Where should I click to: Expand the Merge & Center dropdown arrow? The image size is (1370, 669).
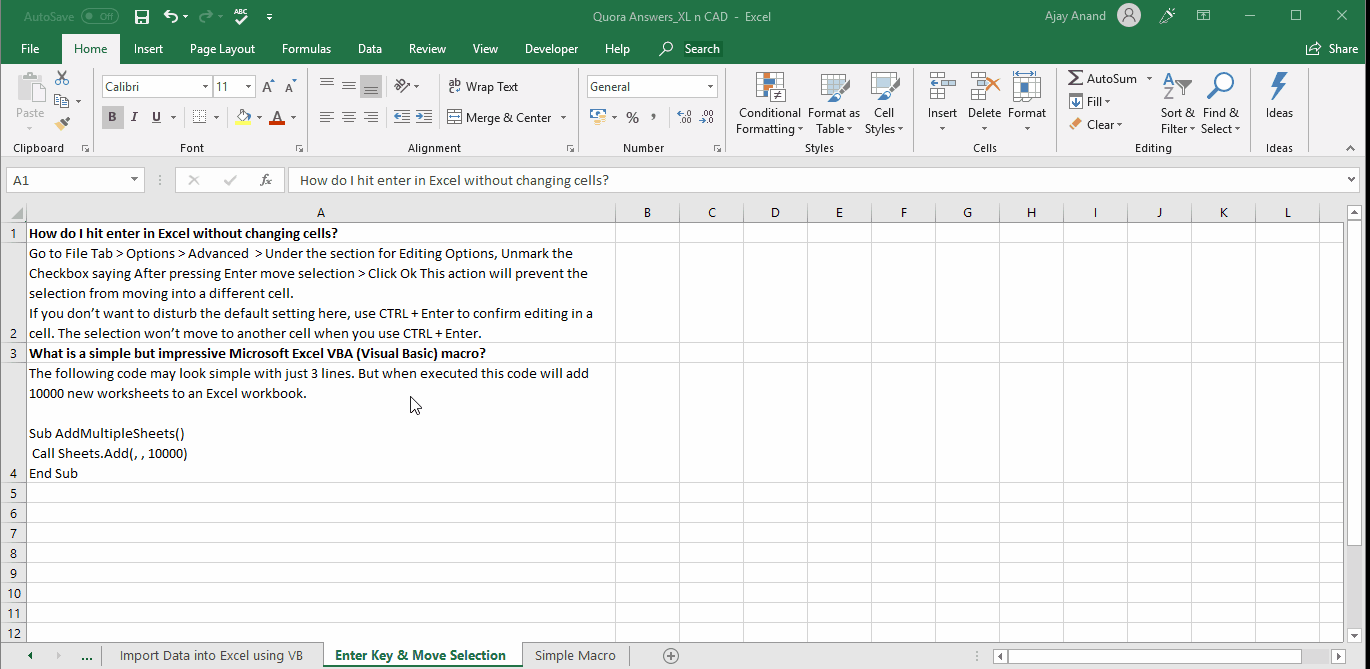(563, 118)
